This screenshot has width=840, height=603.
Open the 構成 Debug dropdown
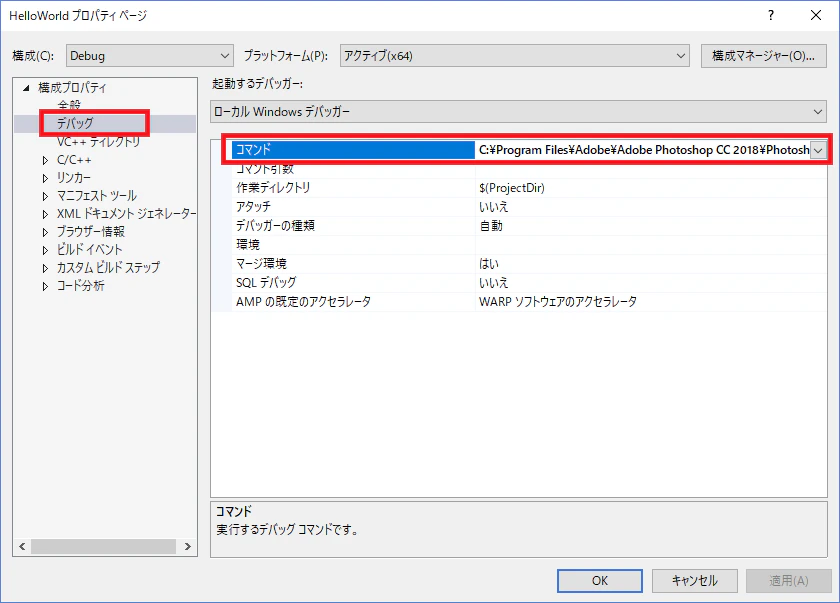[x=149, y=56]
